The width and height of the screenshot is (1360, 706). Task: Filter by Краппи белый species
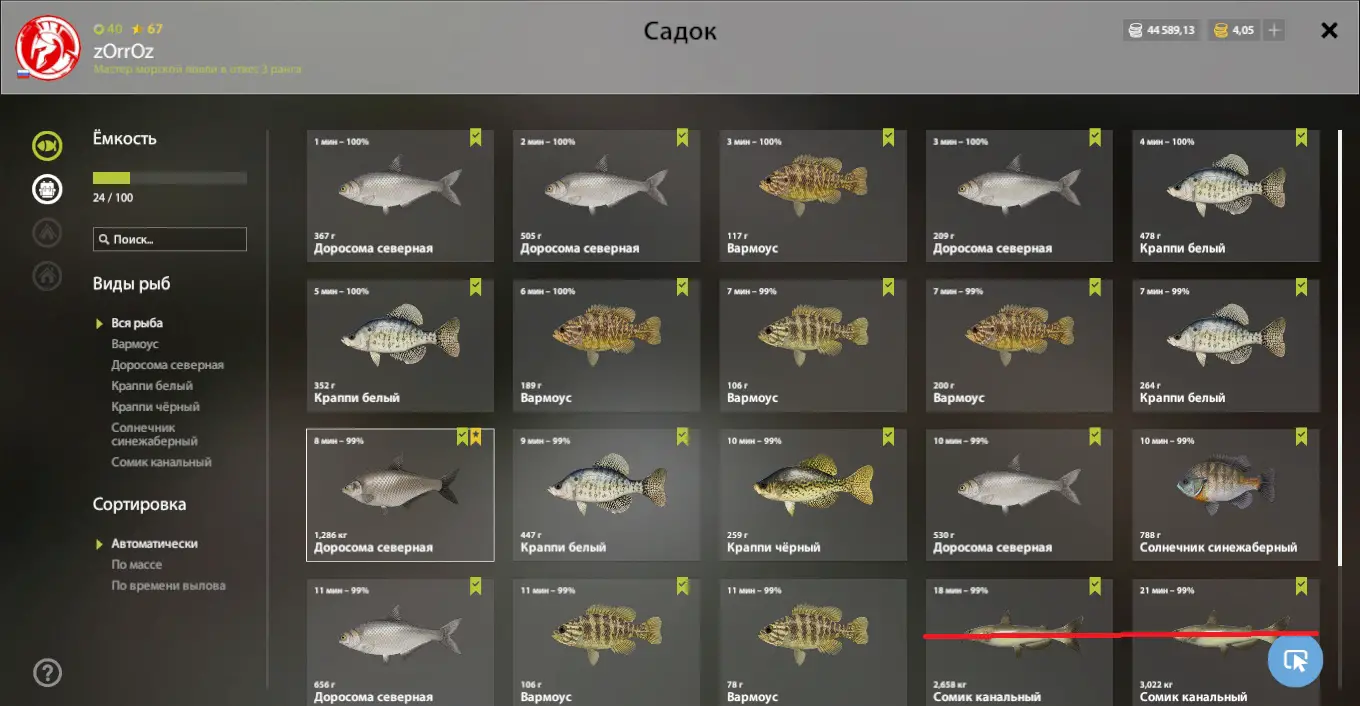pos(152,386)
